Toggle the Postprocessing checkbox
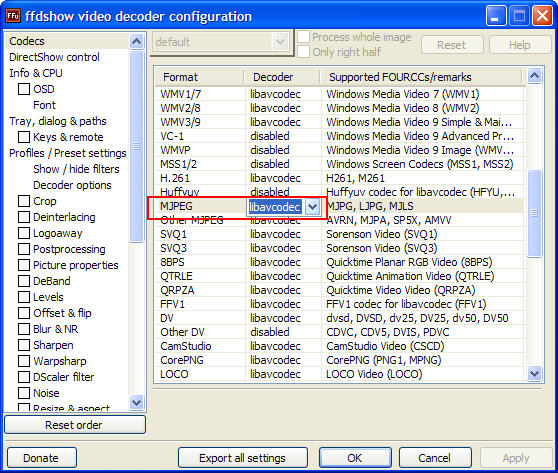Viewport: 558px width, 473px height. (24, 249)
